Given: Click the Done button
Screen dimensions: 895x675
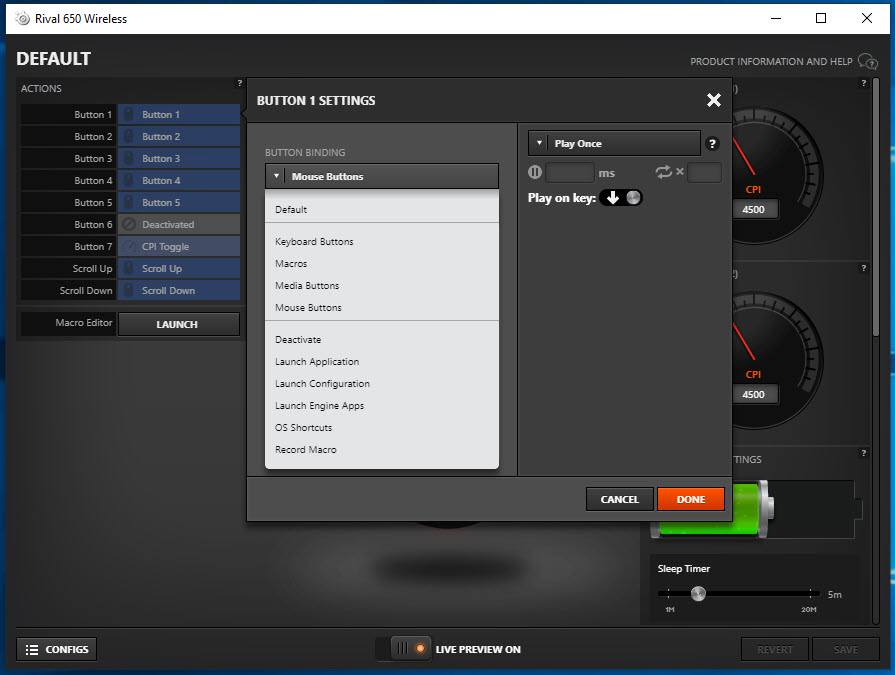Looking at the screenshot, I should 691,499.
